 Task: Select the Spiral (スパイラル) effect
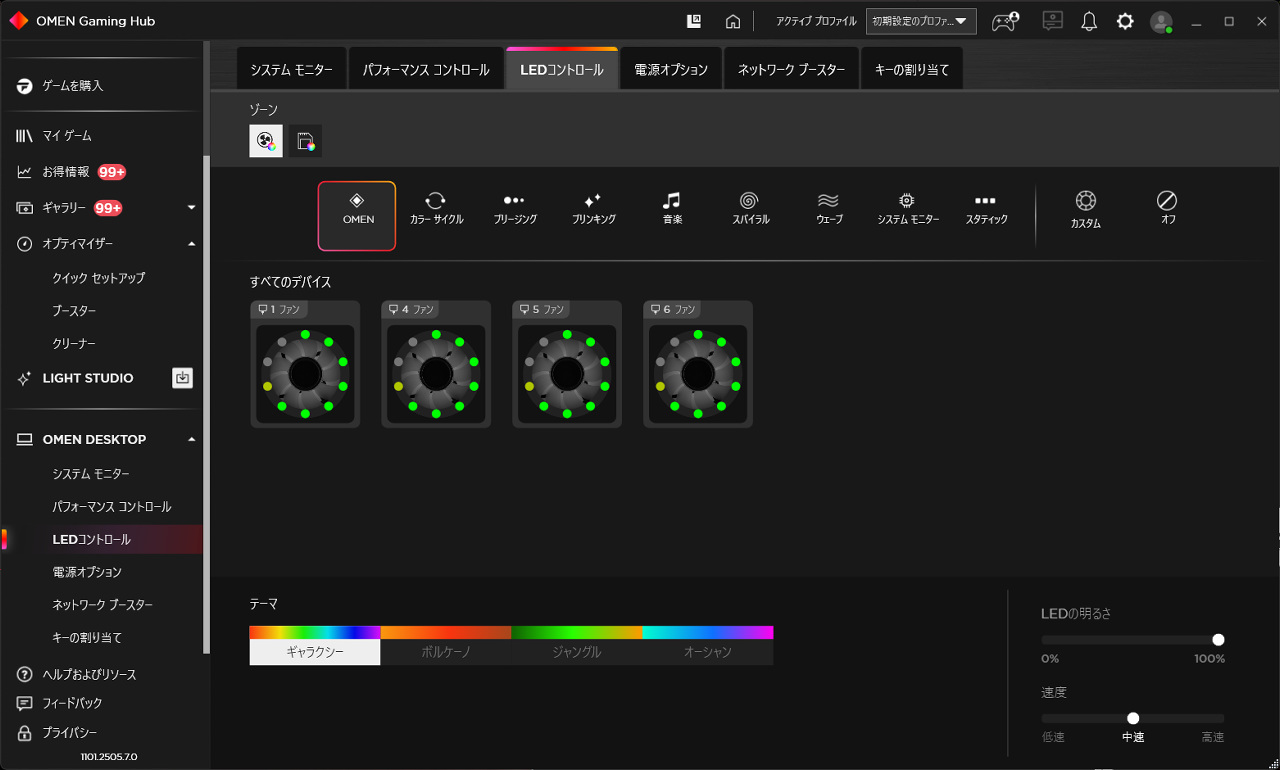point(750,208)
